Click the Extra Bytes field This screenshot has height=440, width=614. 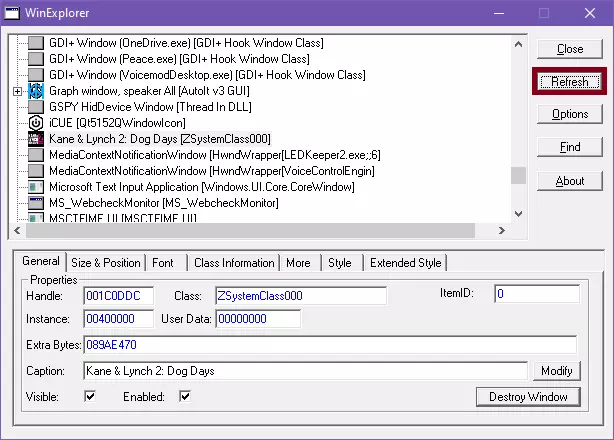[x=330, y=345]
